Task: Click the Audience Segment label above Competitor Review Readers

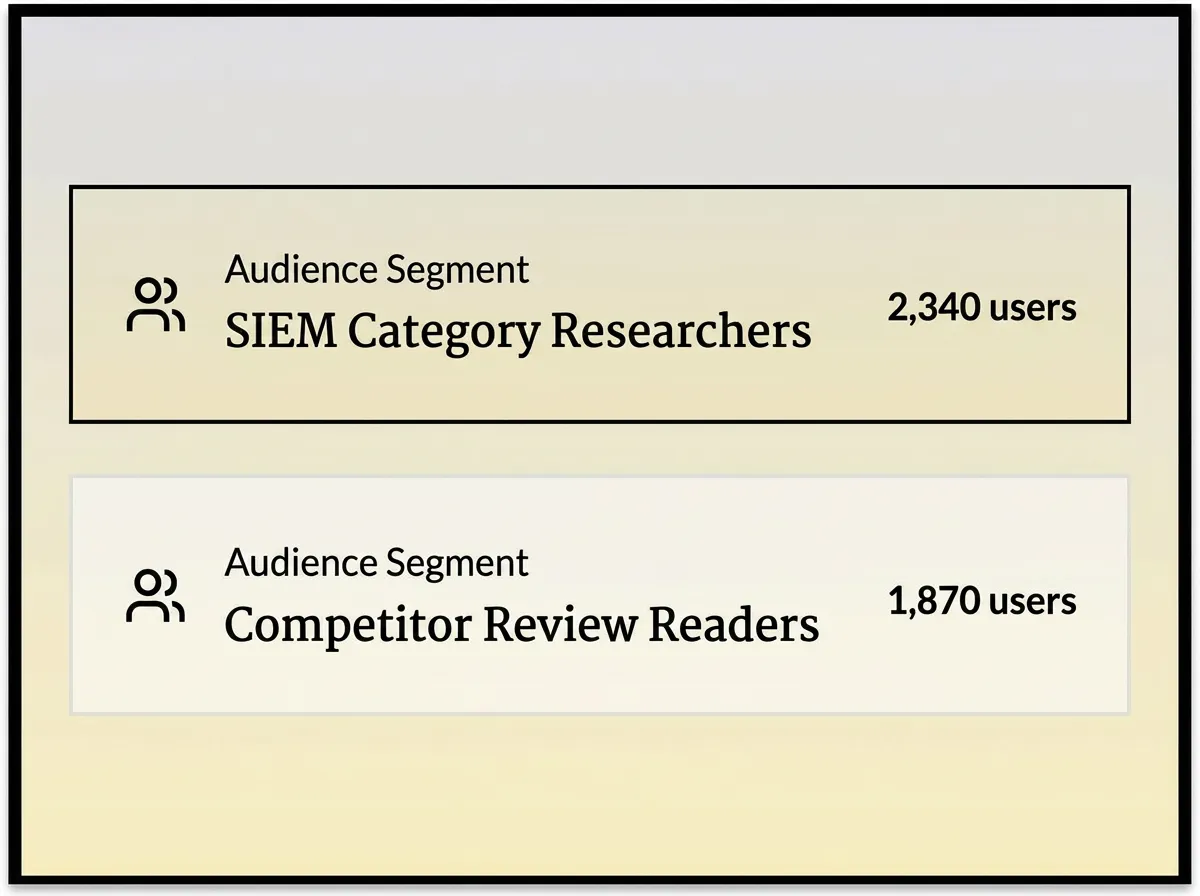Action: click(377, 562)
